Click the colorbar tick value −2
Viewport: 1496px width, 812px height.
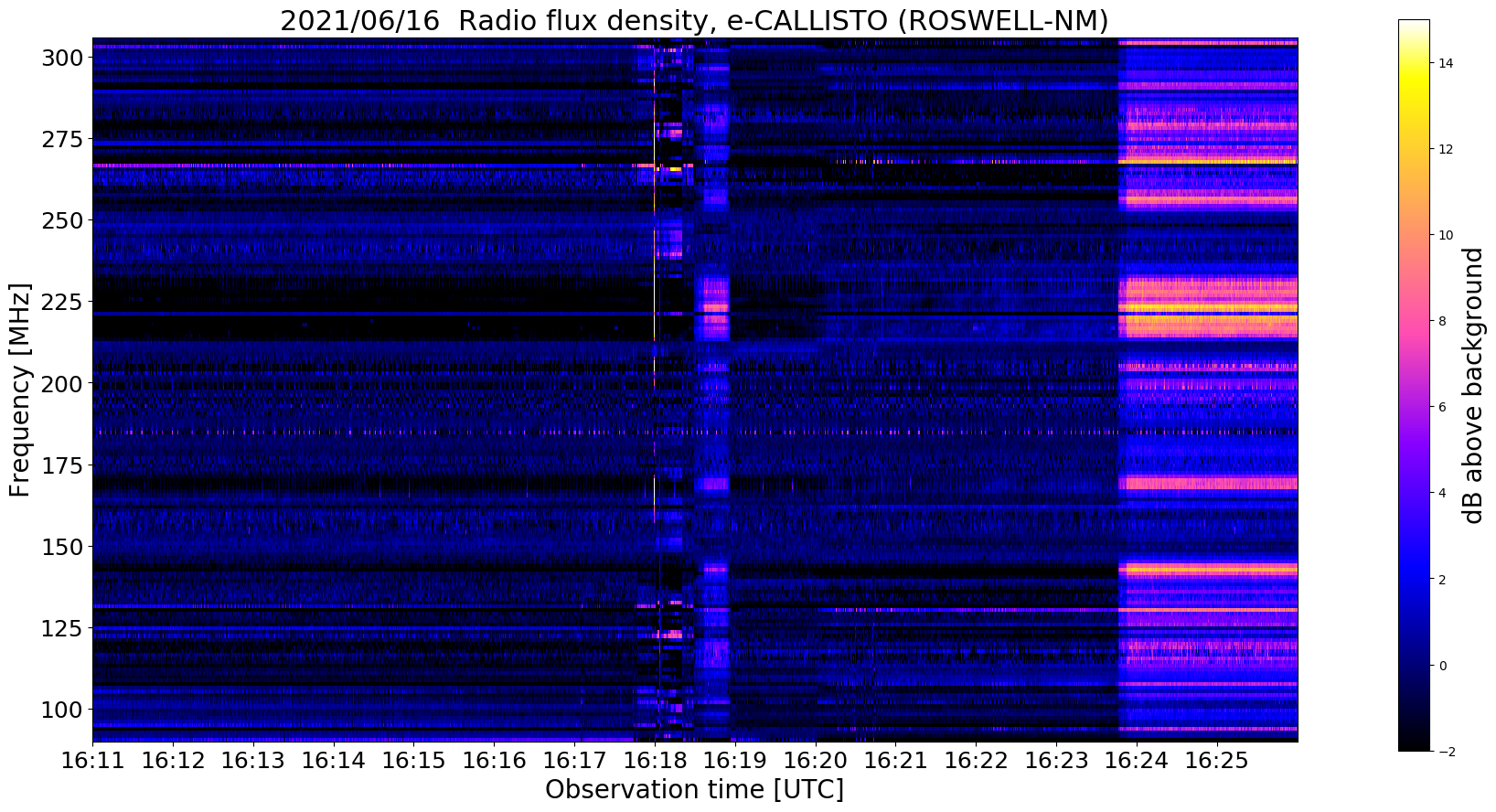pos(1447,752)
